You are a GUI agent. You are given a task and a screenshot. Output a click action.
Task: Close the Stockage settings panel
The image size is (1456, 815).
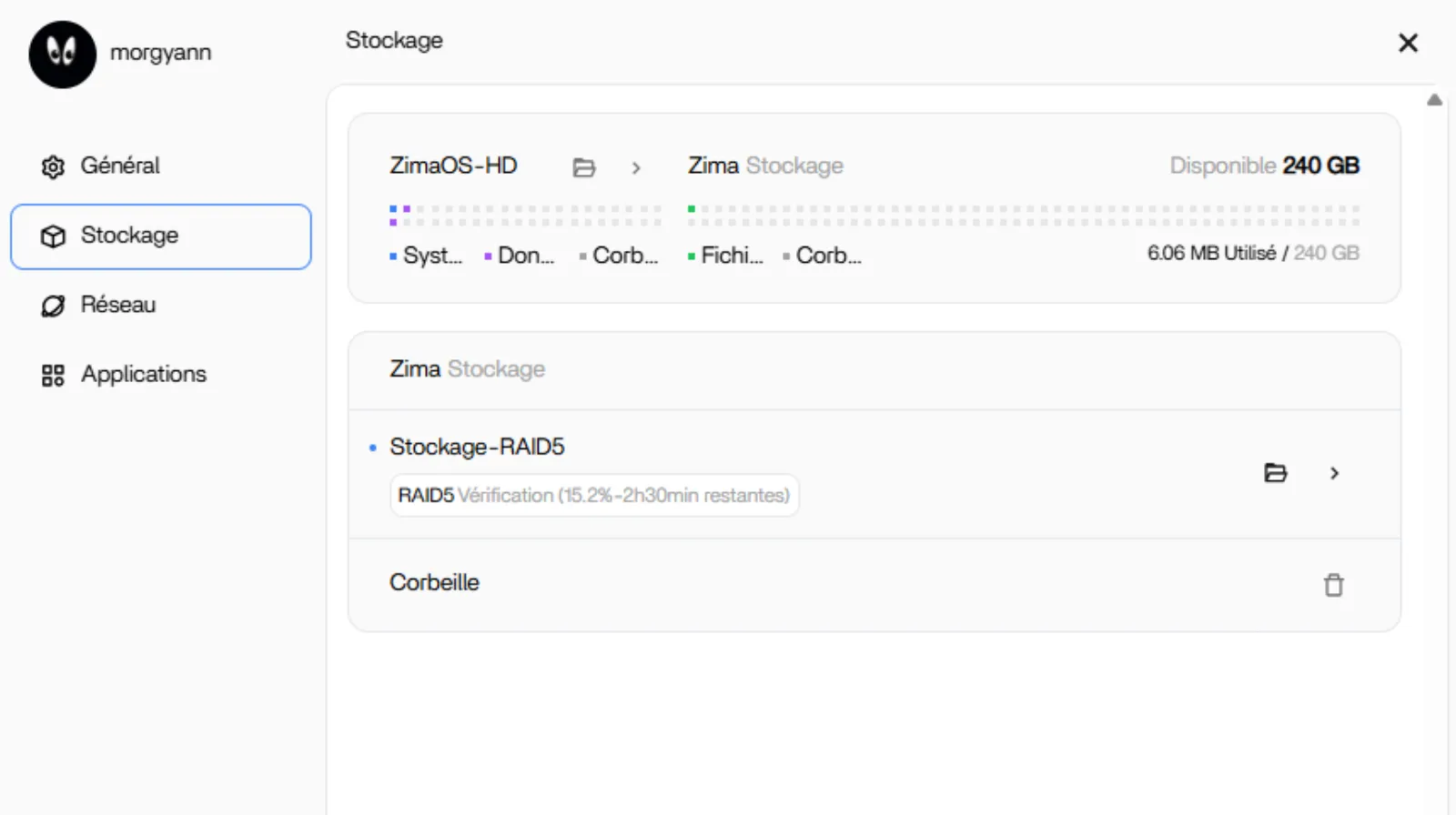point(1408,43)
